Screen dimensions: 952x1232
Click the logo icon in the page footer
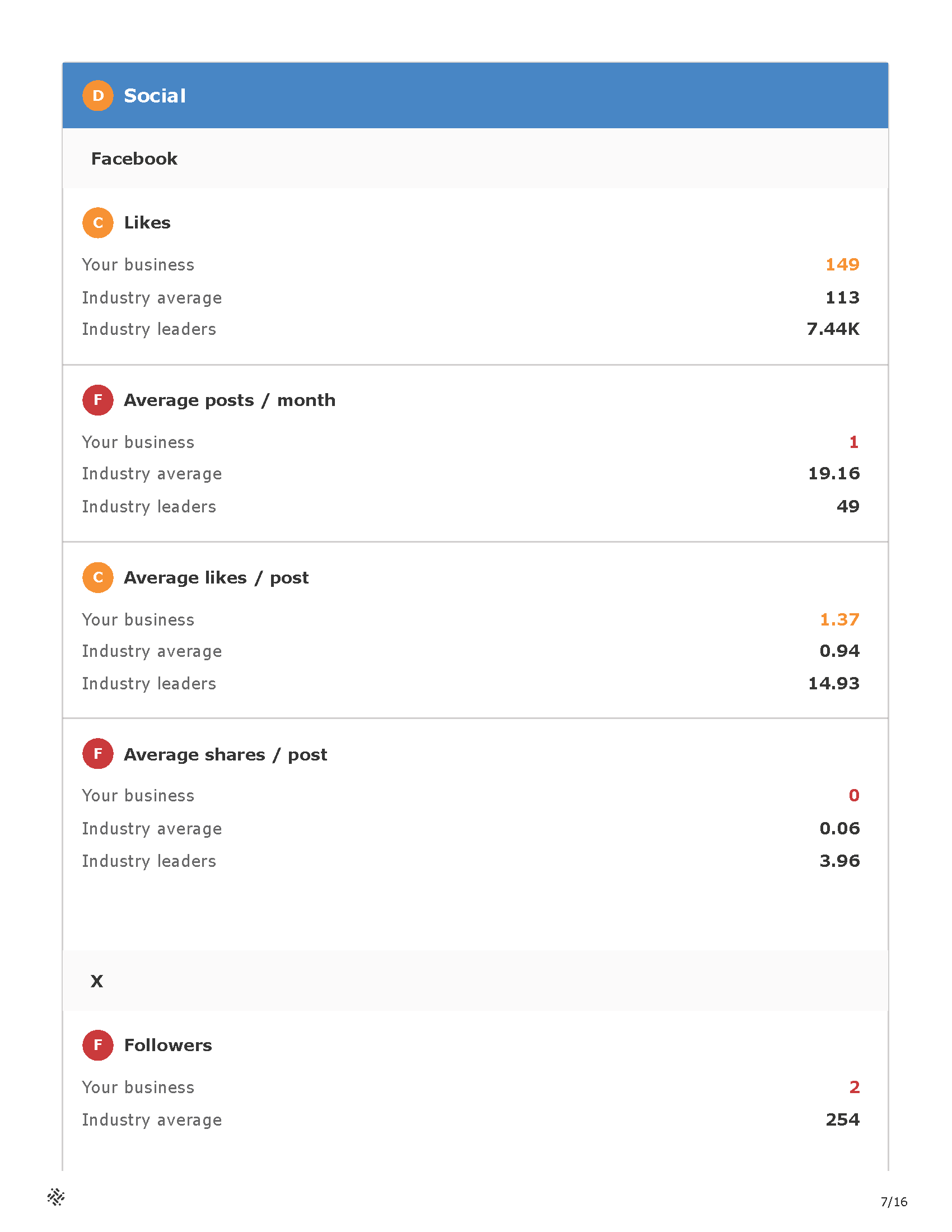click(x=56, y=1197)
